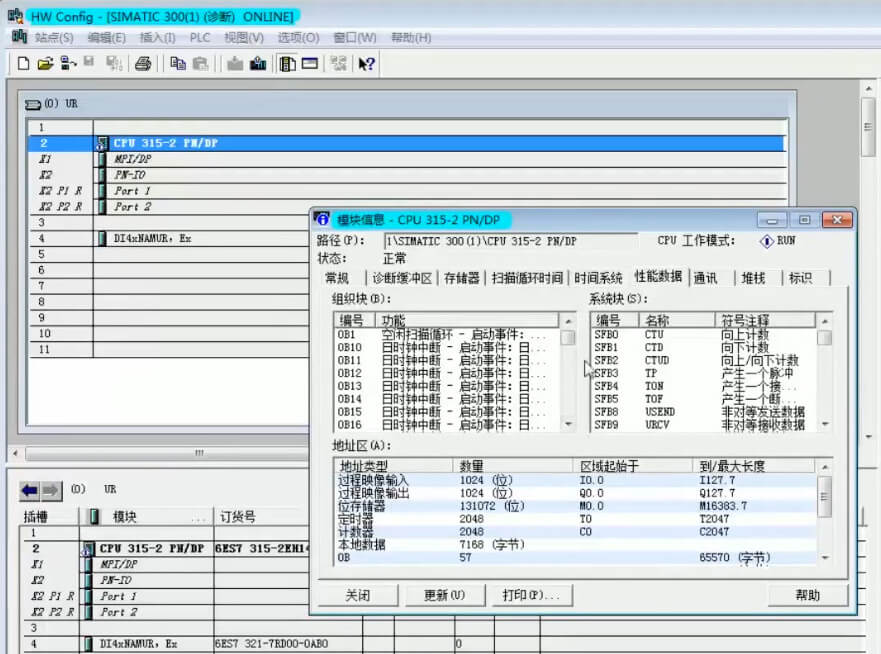Click the UR rack icon in station window
Viewport: 881px width, 654px height.
point(33,104)
